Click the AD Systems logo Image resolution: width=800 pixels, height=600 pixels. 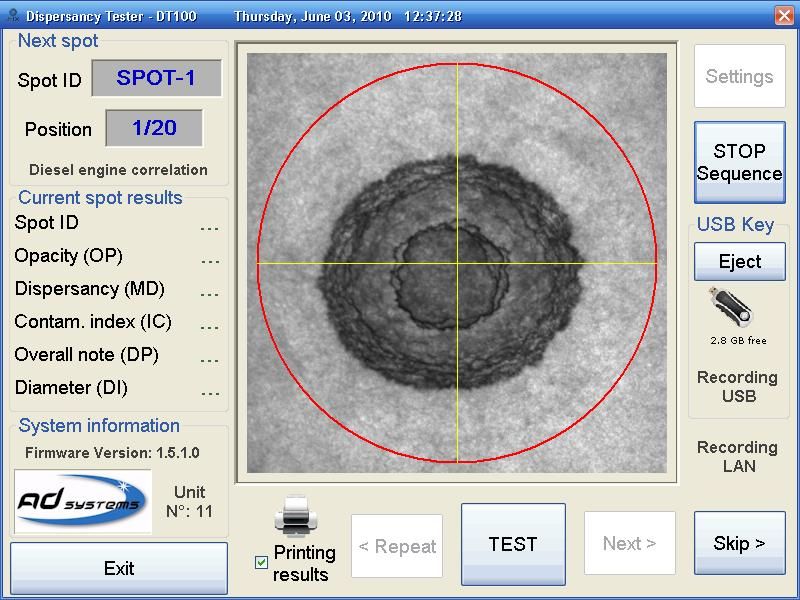pos(83,502)
